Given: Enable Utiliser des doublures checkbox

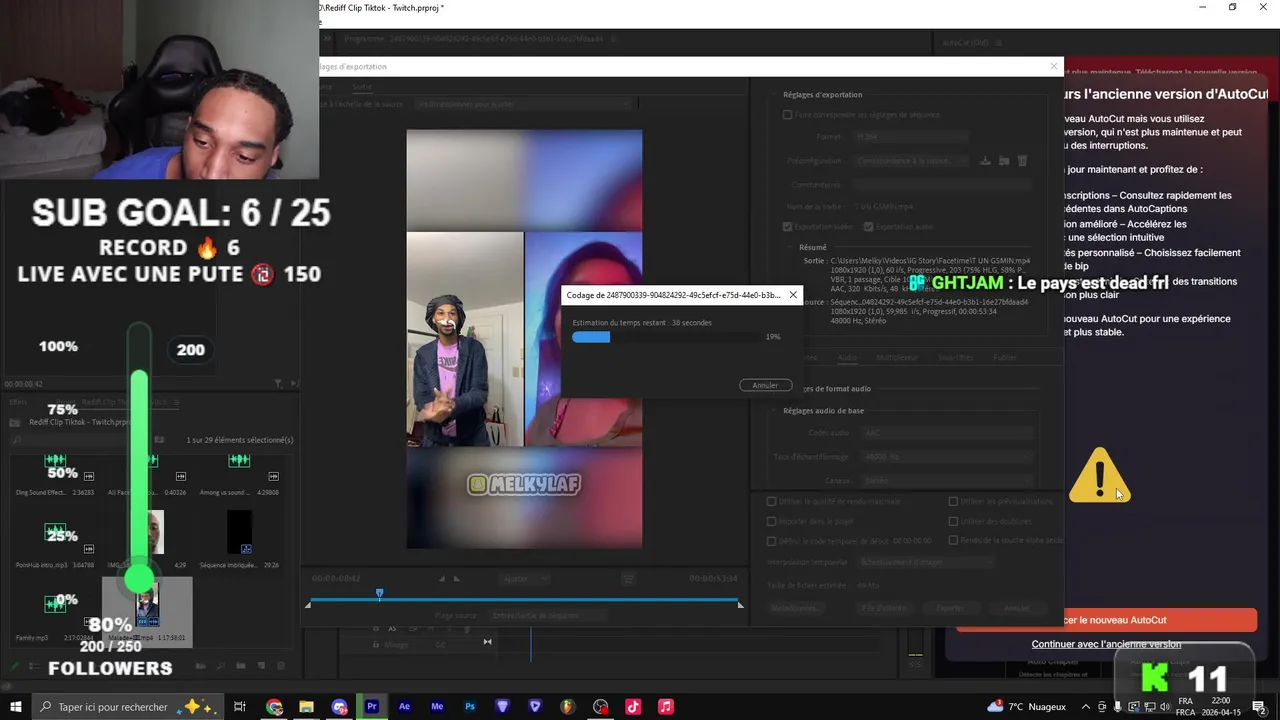Looking at the screenshot, I should 953,521.
